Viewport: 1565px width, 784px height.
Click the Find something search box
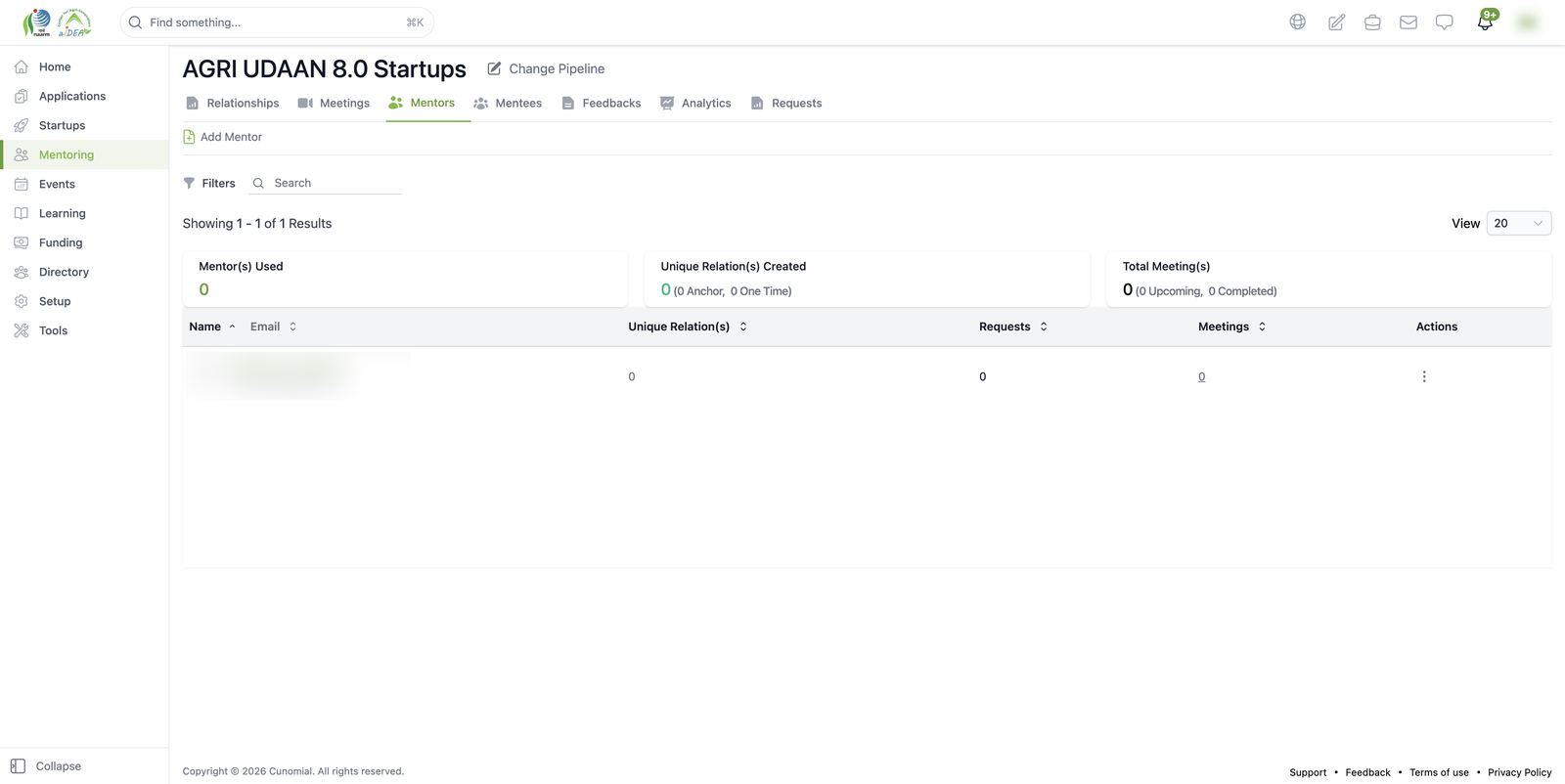pos(277,22)
